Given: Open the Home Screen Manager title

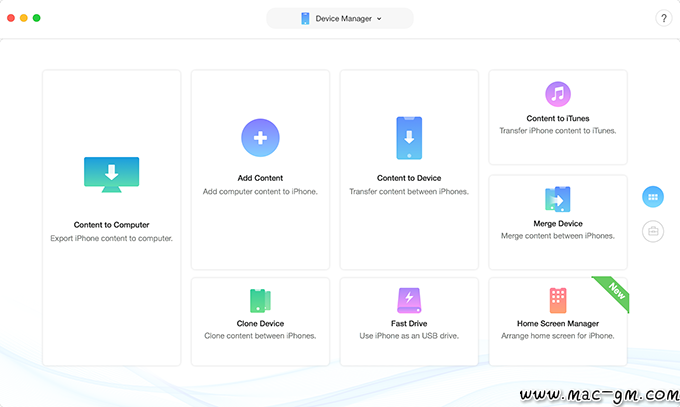Looking at the screenshot, I should click(558, 323).
